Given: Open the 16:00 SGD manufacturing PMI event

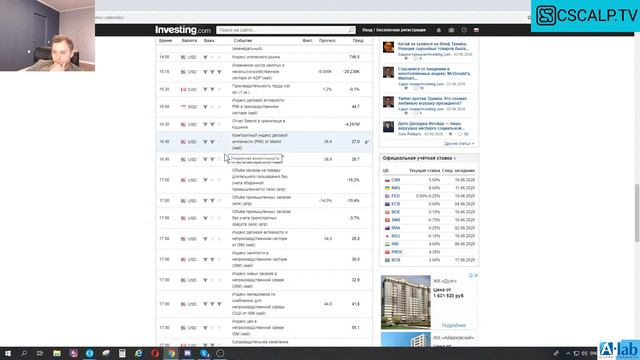Looking at the screenshot, I should click(258, 107).
